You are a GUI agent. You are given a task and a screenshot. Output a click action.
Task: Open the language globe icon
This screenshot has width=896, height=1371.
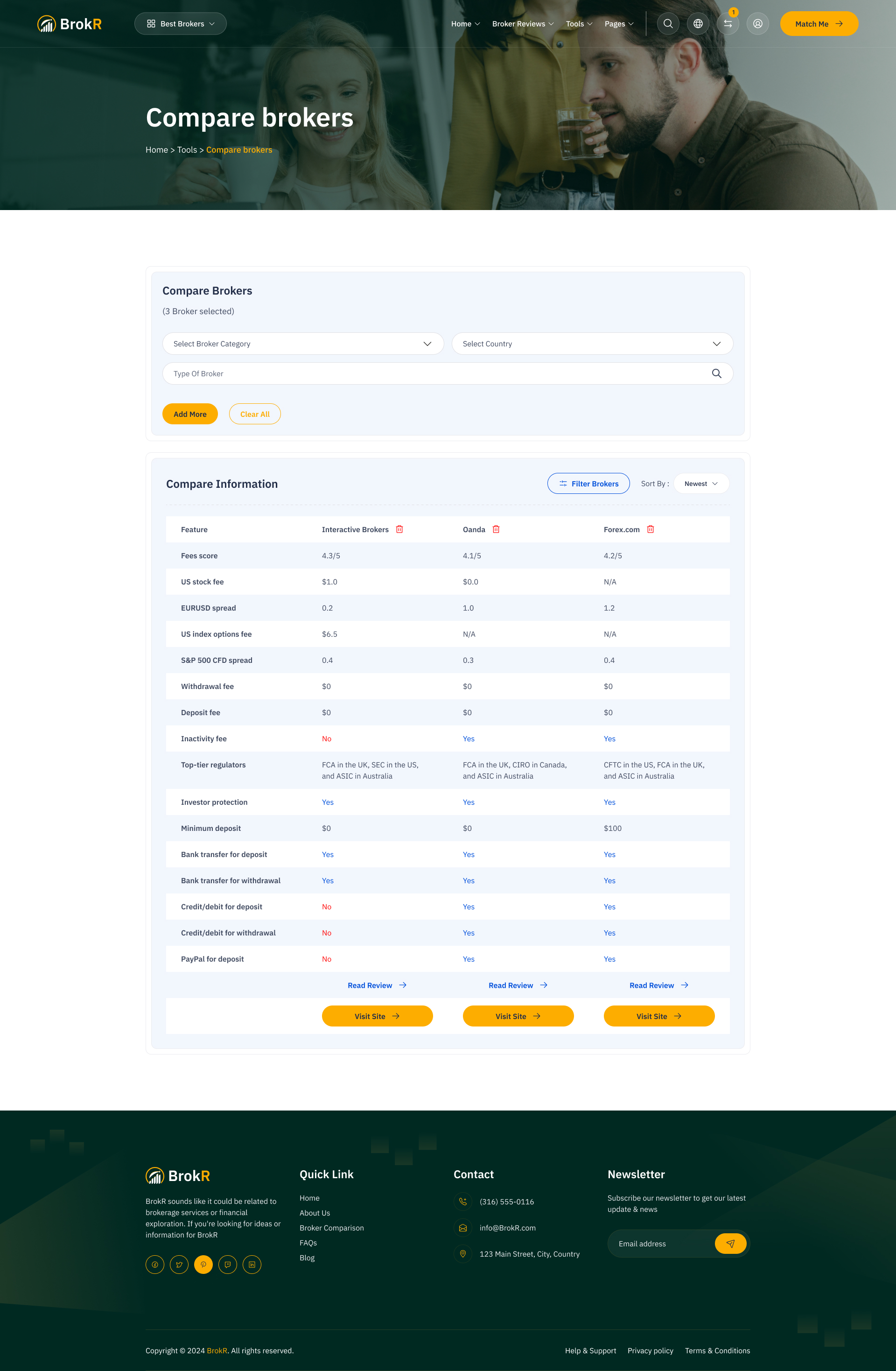pos(698,24)
